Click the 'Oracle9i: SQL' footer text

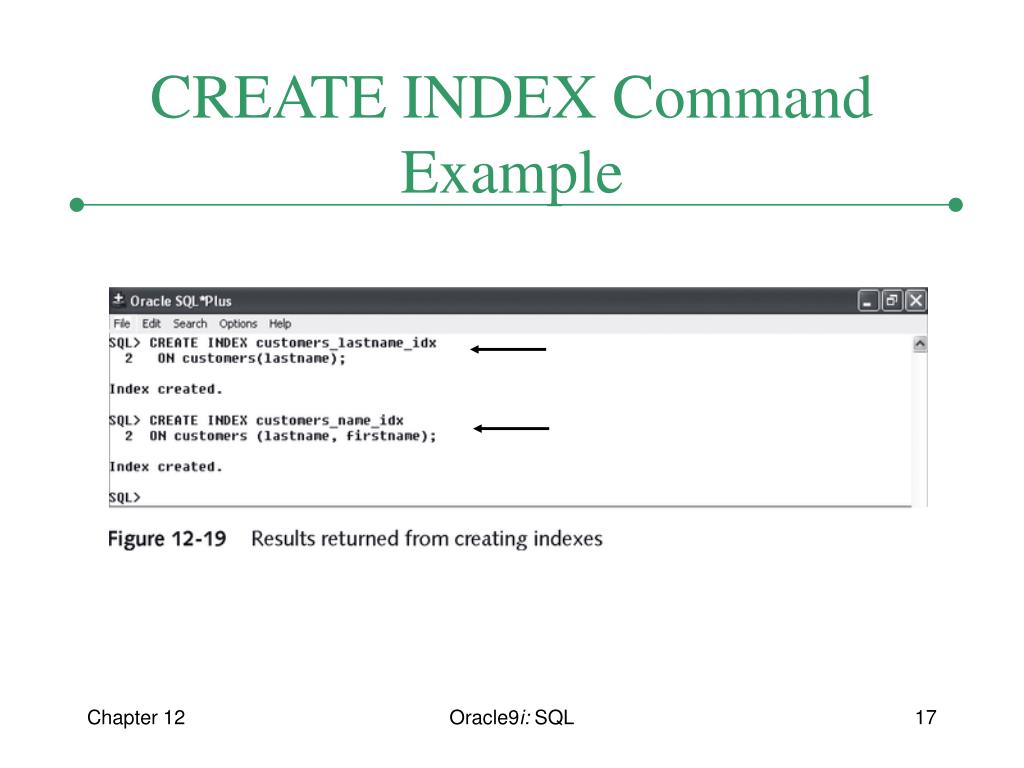[511, 718]
